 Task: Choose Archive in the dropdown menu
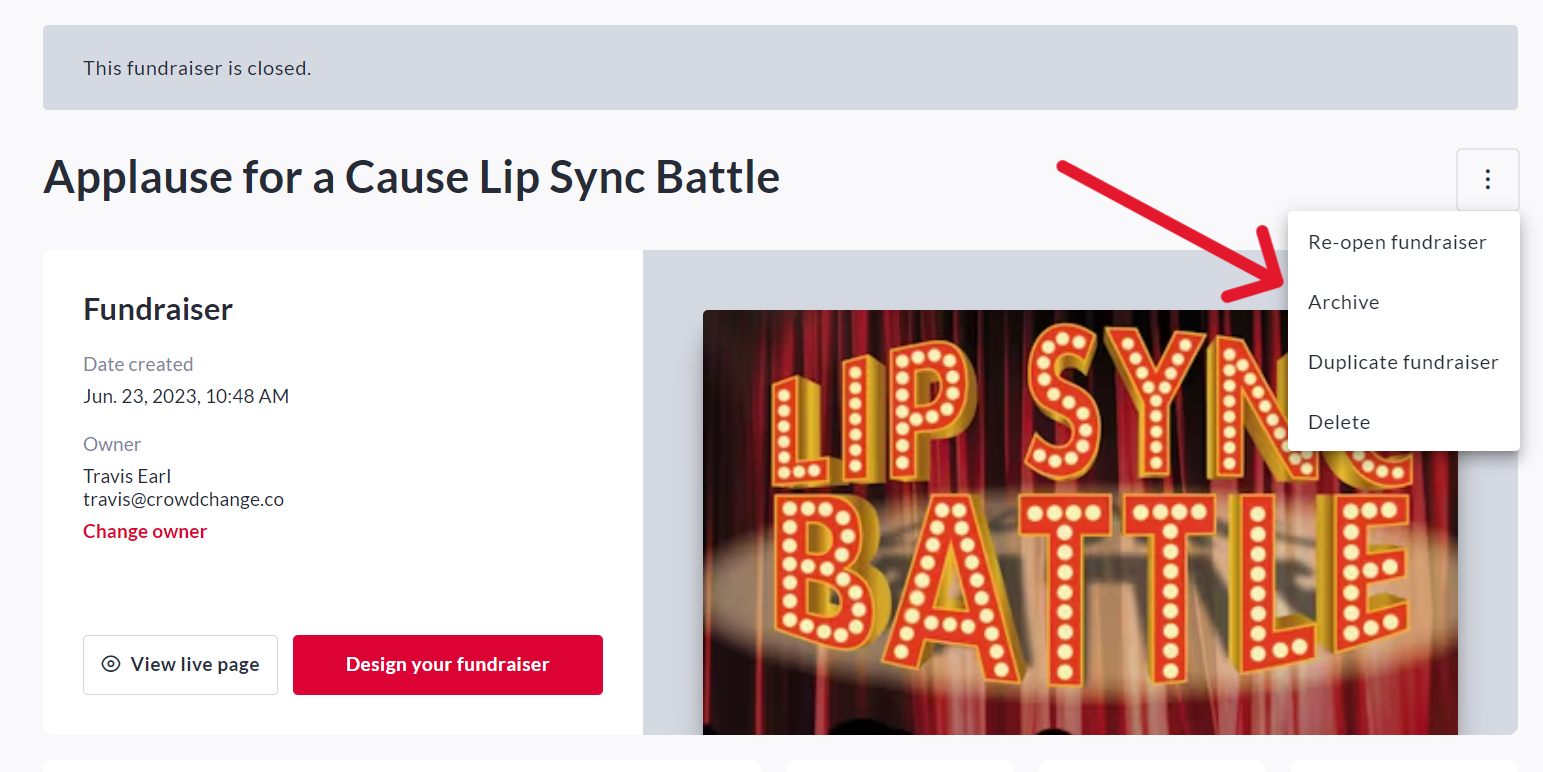pyautogui.click(x=1343, y=302)
